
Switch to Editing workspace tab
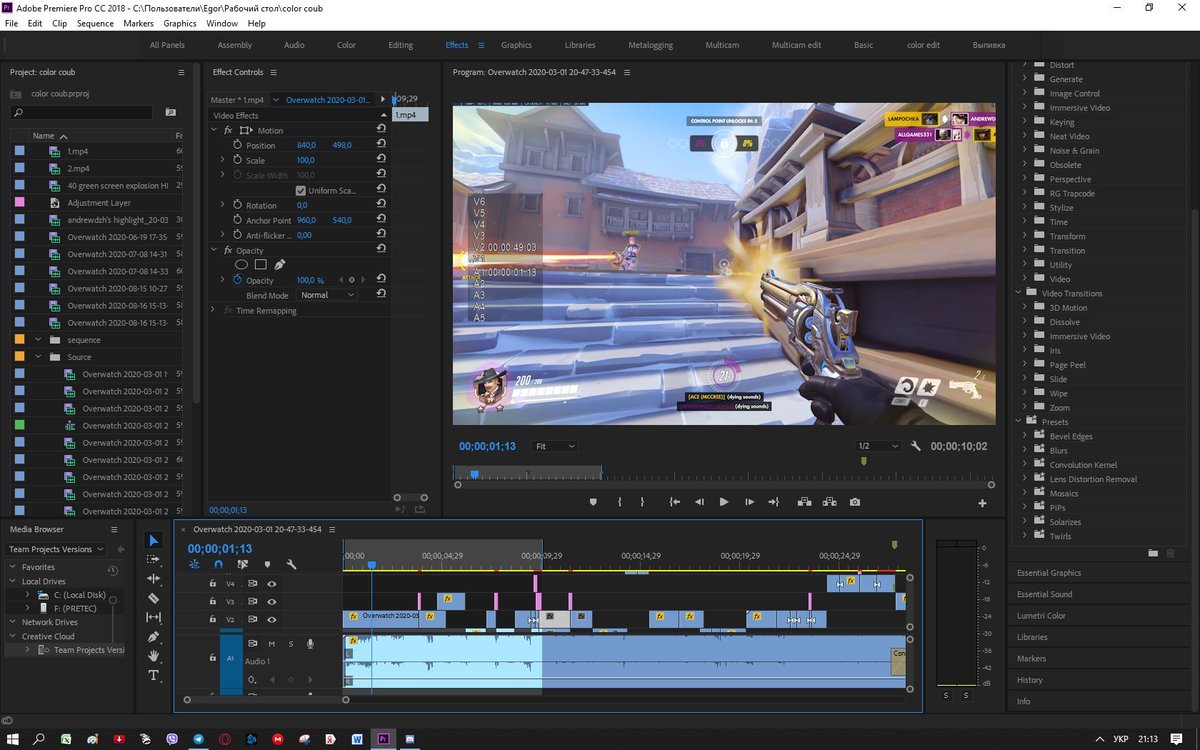(400, 45)
